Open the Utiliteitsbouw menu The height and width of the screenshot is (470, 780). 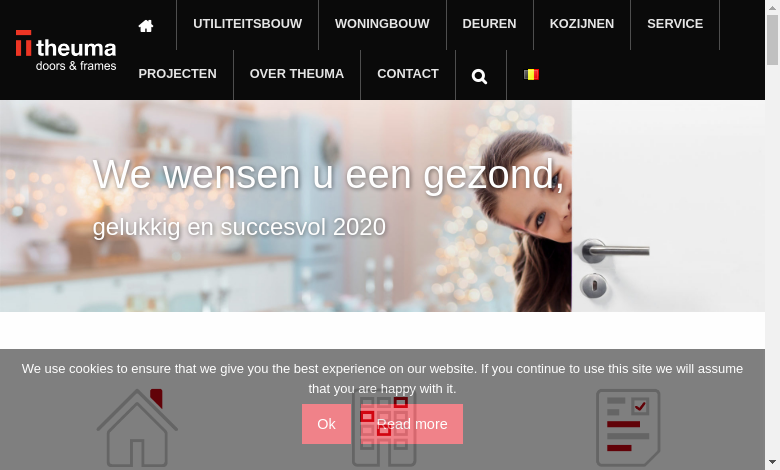[247, 24]
